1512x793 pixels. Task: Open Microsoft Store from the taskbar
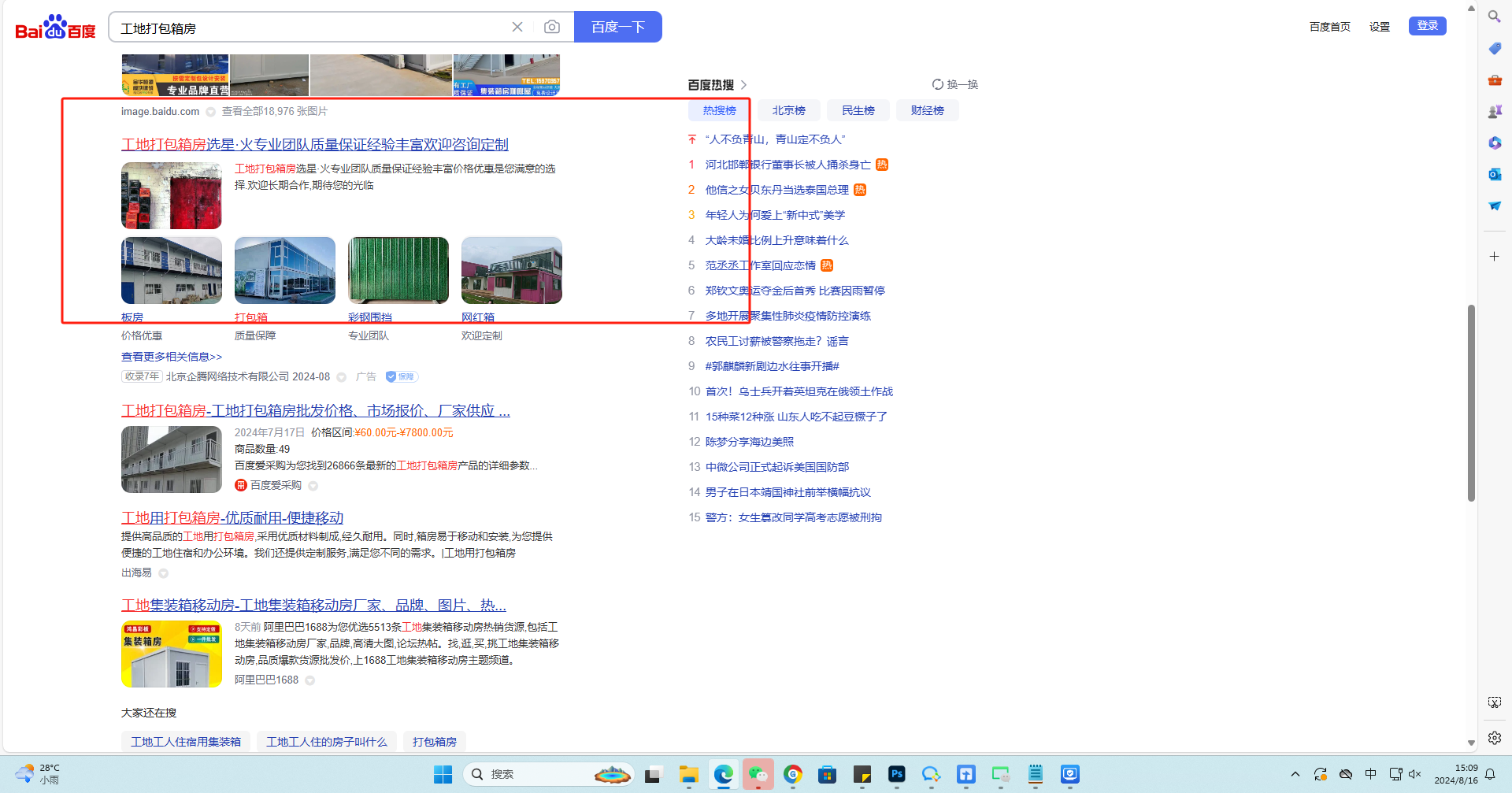click(x=827, y=775)
